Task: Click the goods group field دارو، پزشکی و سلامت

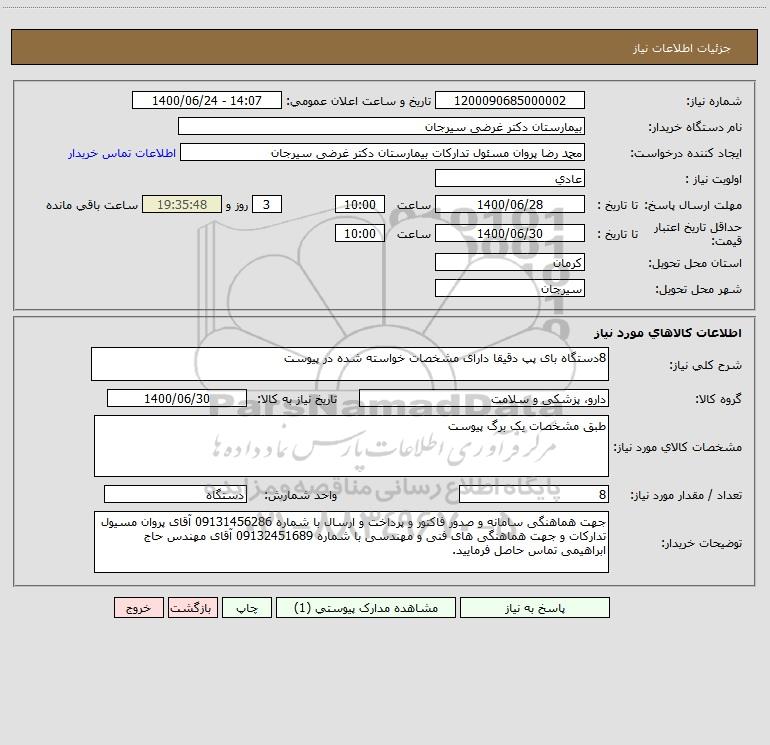Action: (484, 398)
